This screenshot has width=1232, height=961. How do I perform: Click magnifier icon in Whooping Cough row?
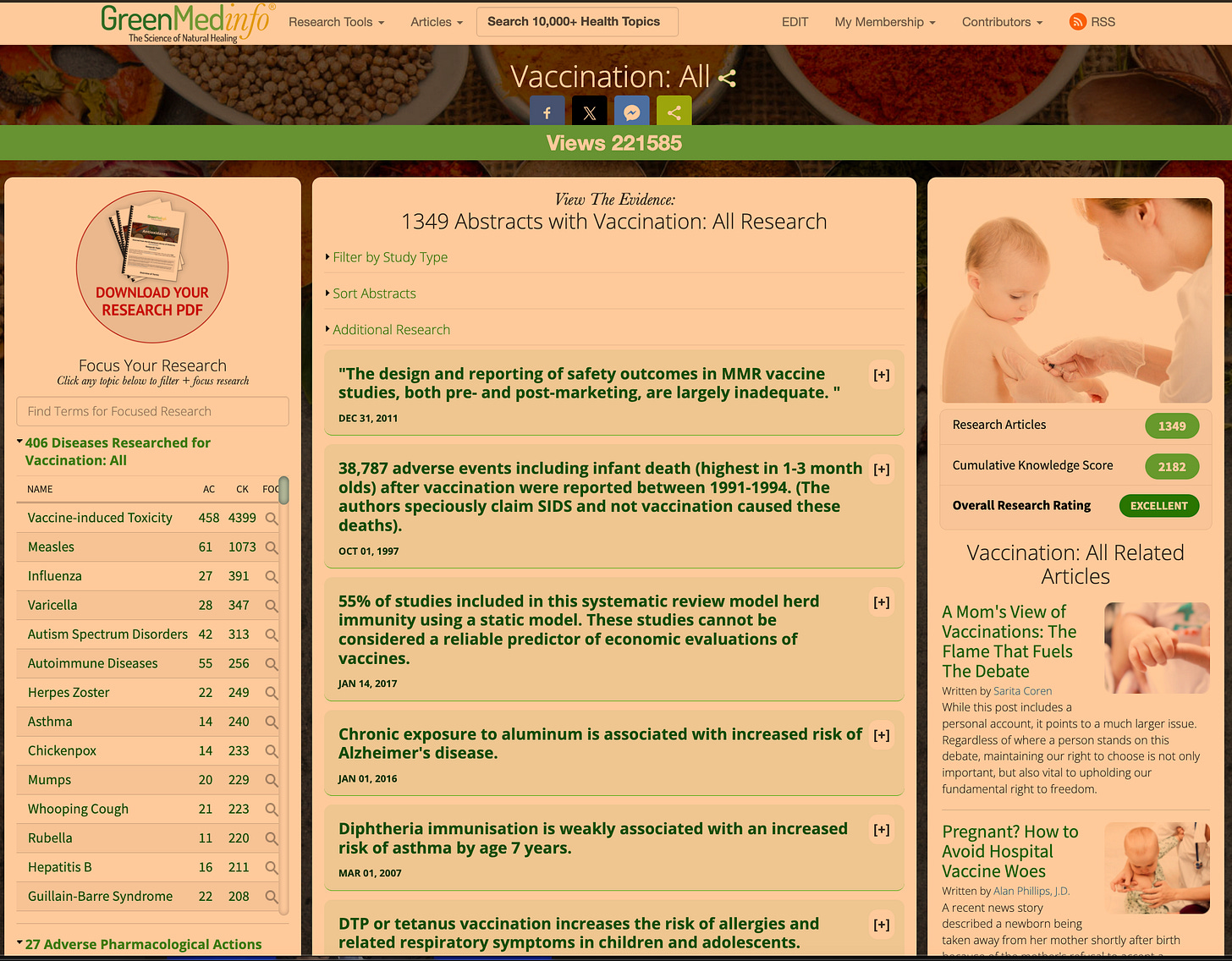coord(272,810)
